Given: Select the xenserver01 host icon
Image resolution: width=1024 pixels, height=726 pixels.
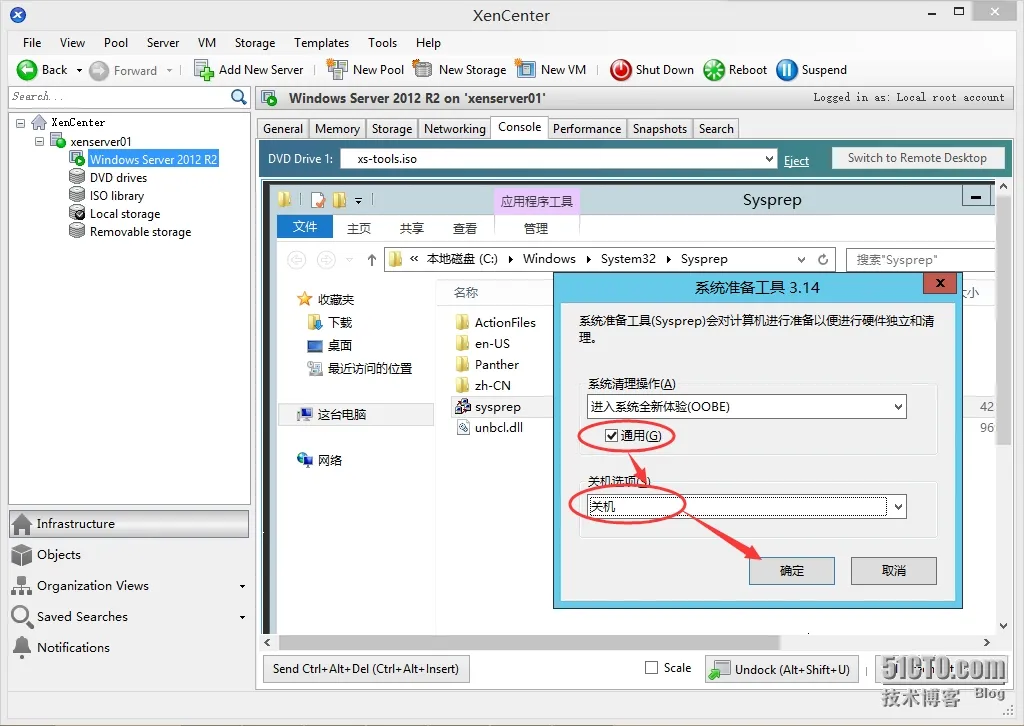Looking at the screenshot, I should click(58, 140).
